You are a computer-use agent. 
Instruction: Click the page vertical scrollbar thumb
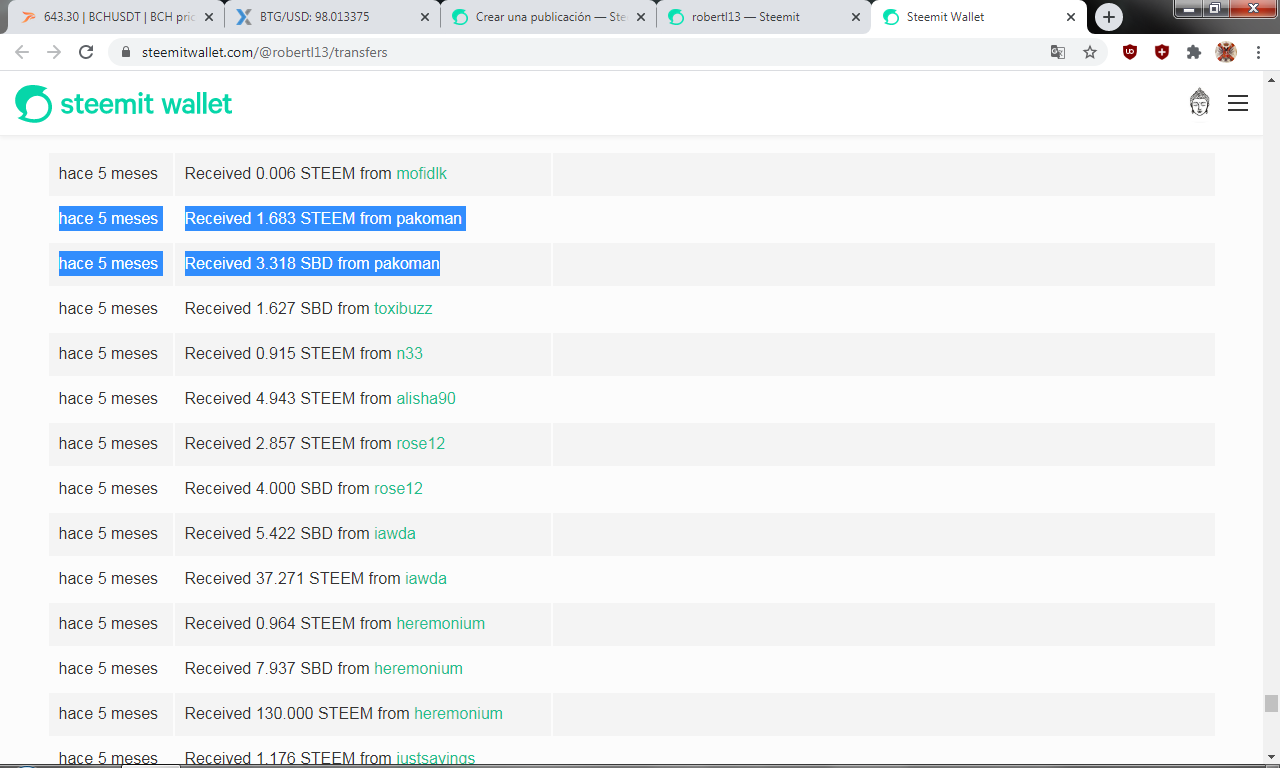pos(1271,703)
